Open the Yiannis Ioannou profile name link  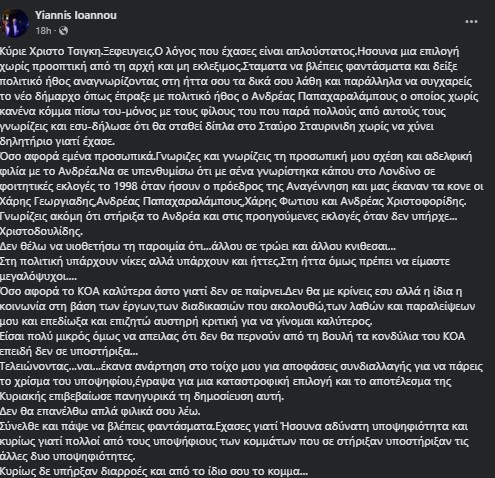[x=76, y=15]
